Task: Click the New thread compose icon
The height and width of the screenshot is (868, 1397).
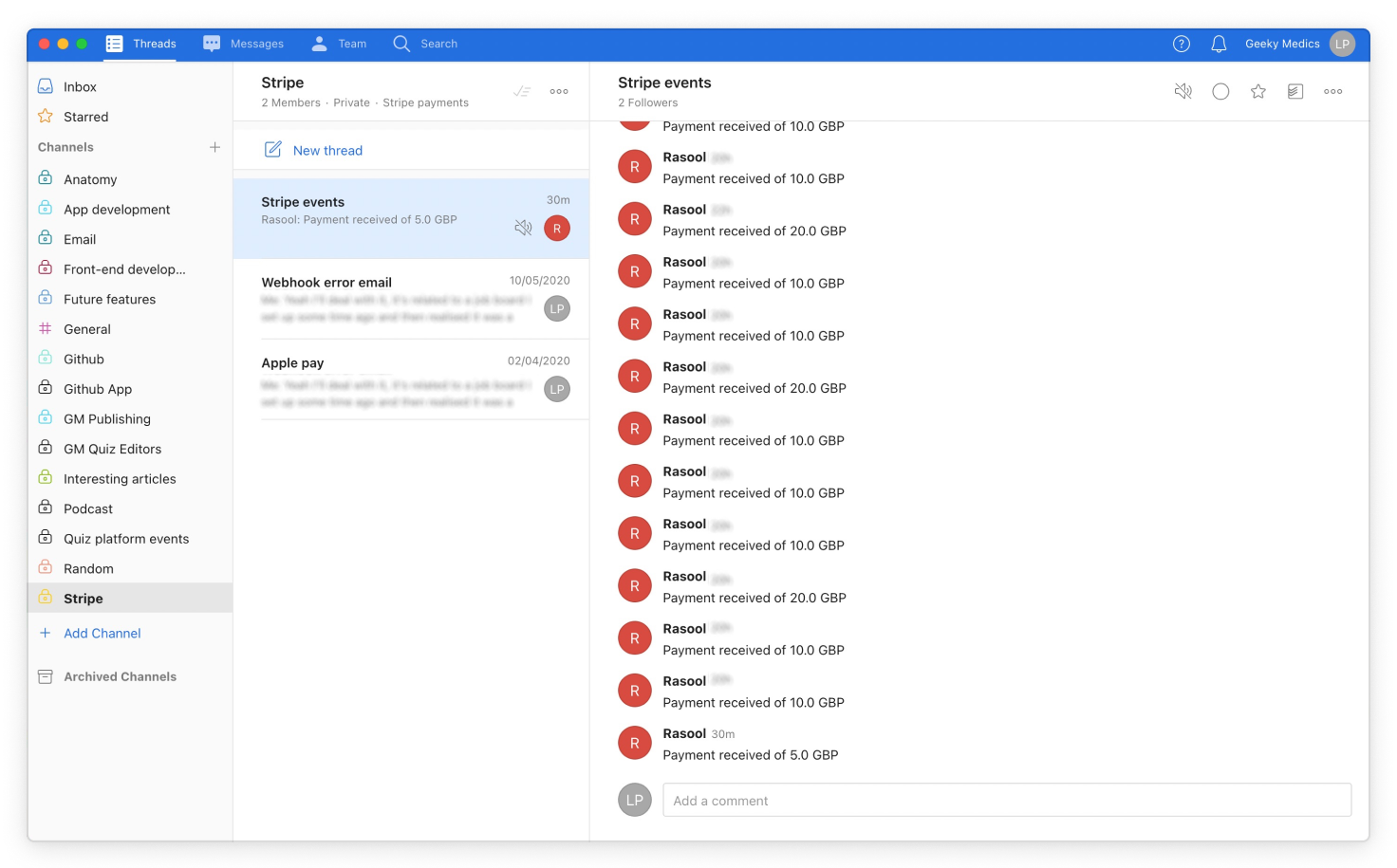Action: 273,149
